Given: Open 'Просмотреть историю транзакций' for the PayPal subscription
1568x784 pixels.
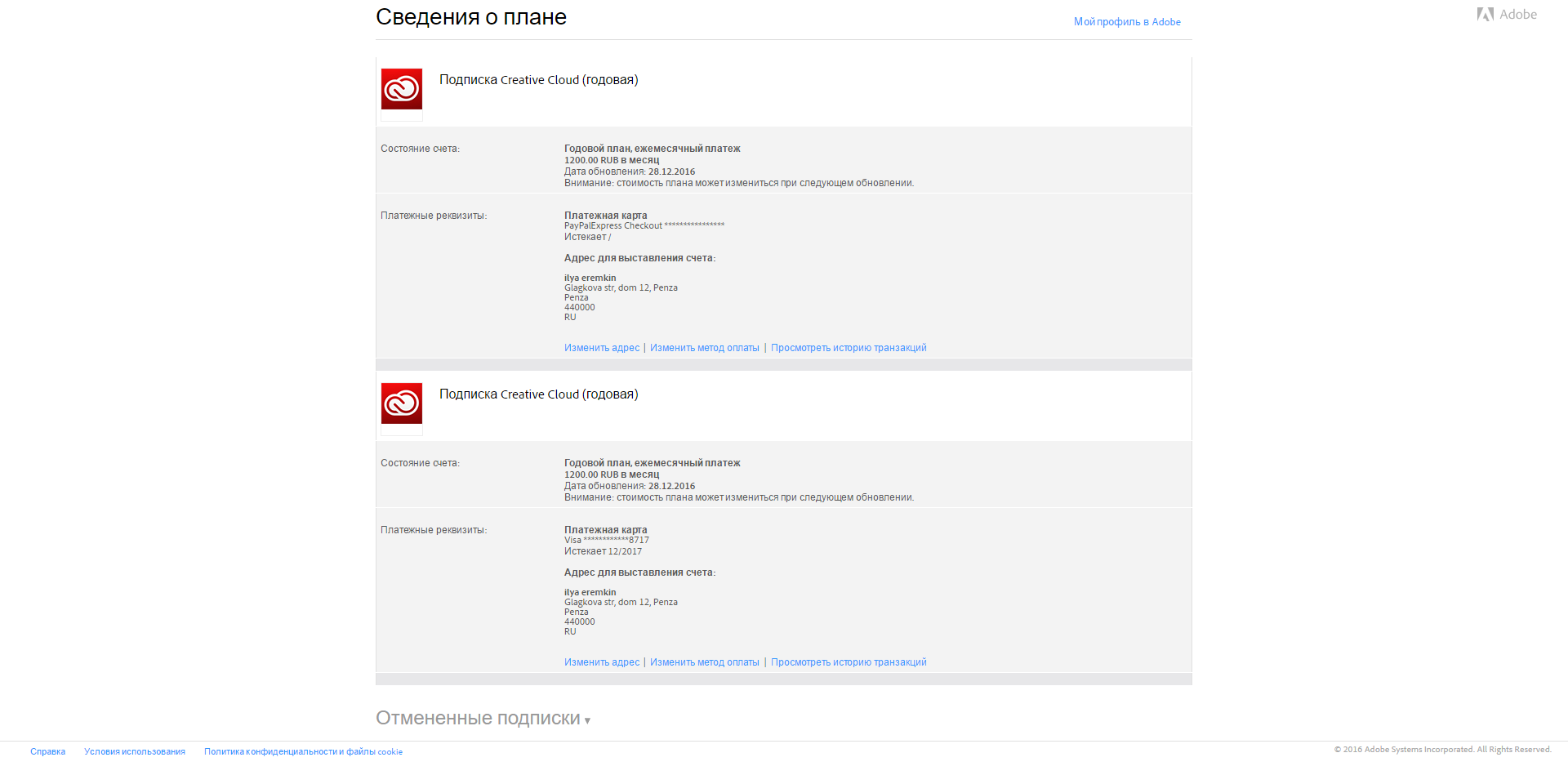Looking at the screenshot, I should click(x=848, y=348).
